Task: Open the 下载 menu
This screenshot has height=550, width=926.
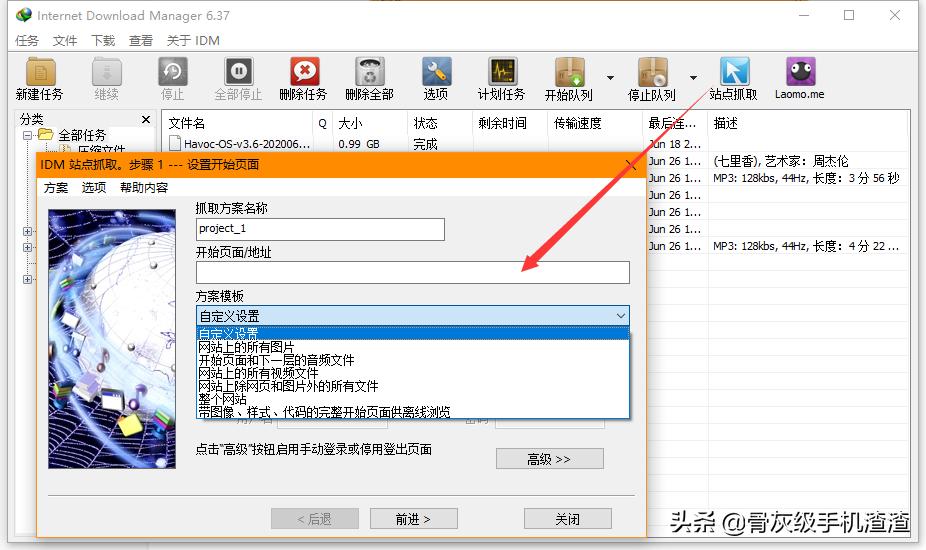Action: click(x=103, y=40)
